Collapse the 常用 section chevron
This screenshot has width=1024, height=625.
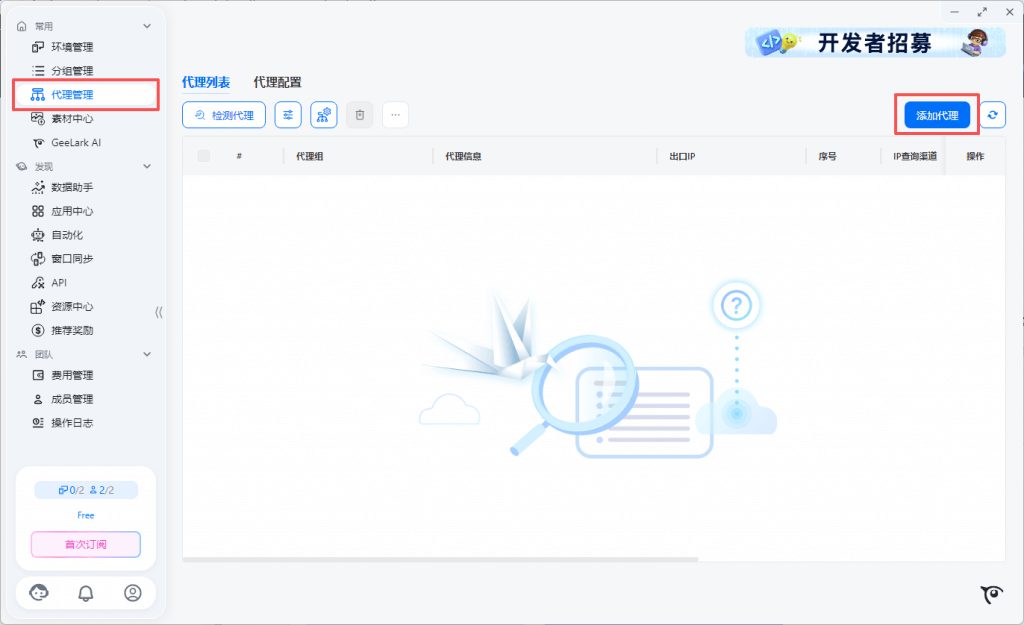coord(147,26)
